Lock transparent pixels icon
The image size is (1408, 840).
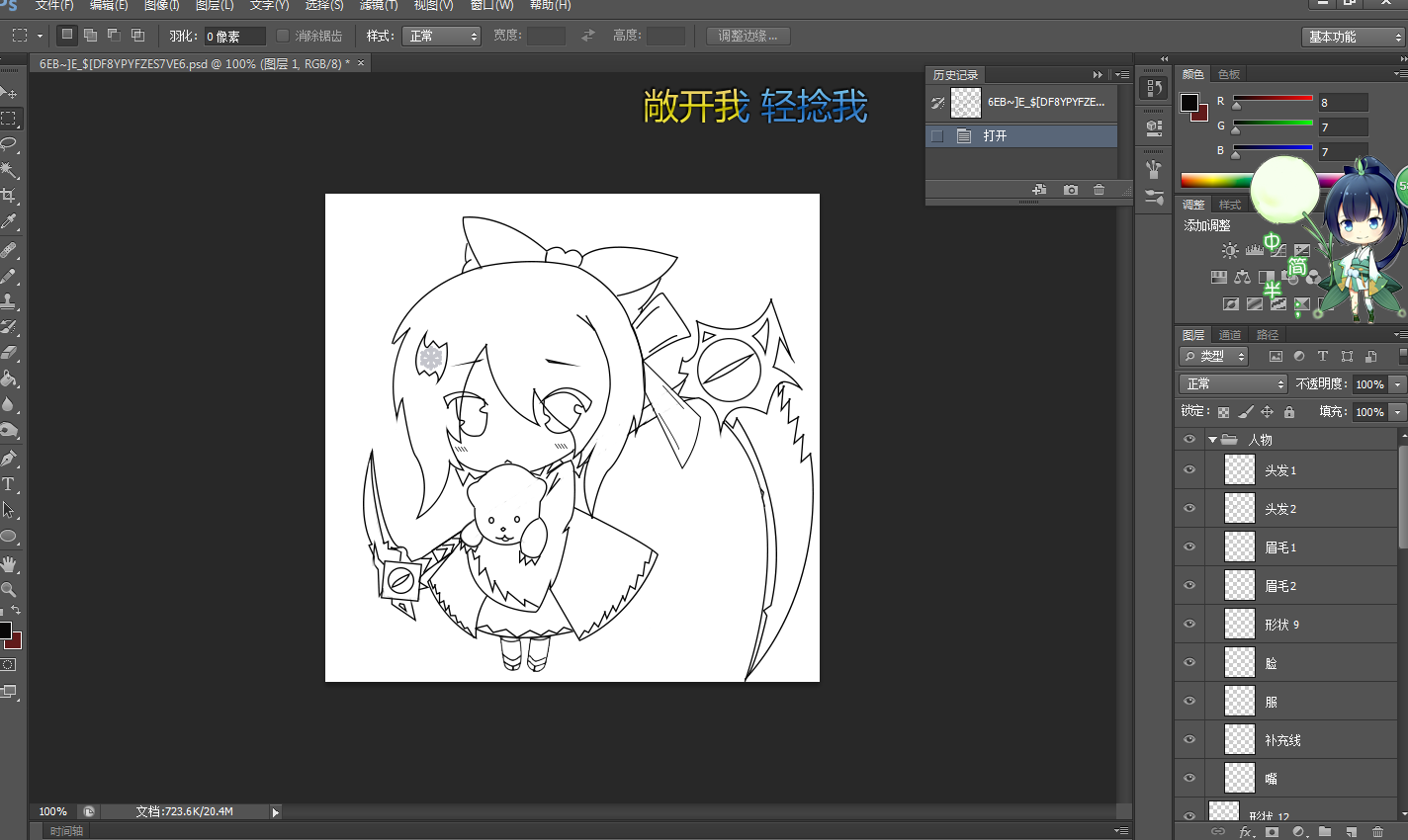point(1224,412)
